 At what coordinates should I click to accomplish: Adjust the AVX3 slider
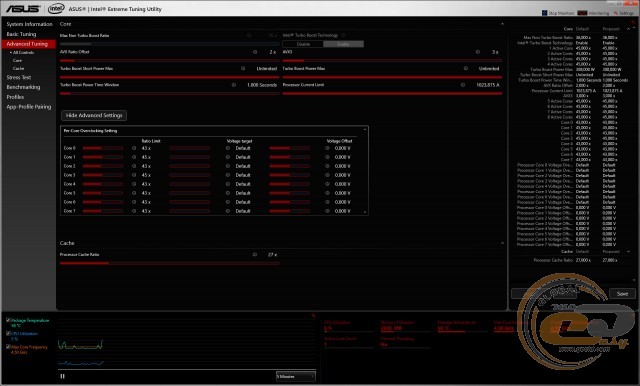click(x=392, y=60)
